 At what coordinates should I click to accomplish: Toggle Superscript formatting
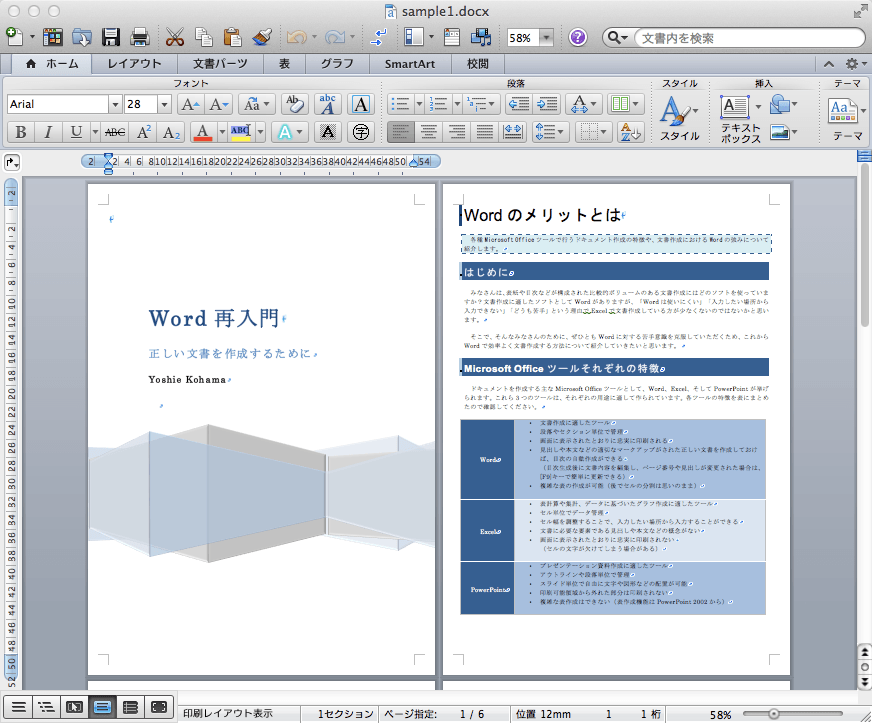[143, 132]
